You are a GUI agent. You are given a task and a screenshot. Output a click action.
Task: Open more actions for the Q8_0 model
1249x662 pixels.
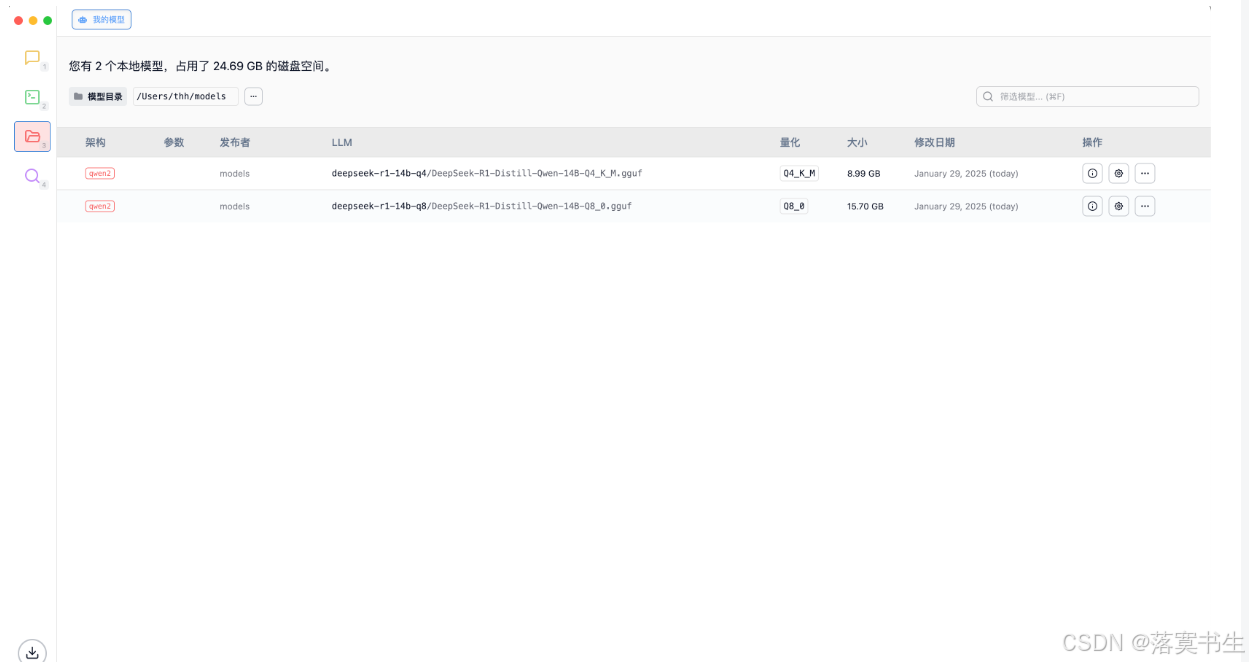[x=1145, y=206]
